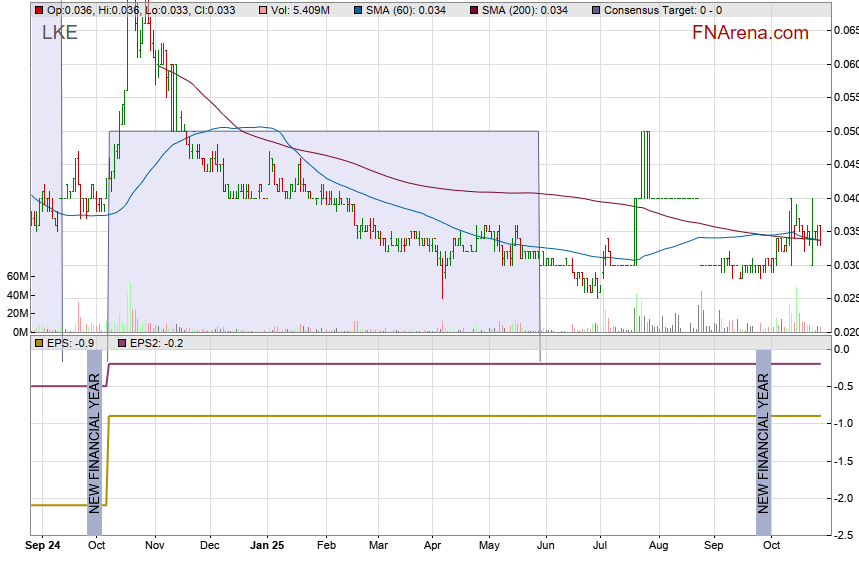Click the Jan 25 date axis label

click(x=266, y=547)
